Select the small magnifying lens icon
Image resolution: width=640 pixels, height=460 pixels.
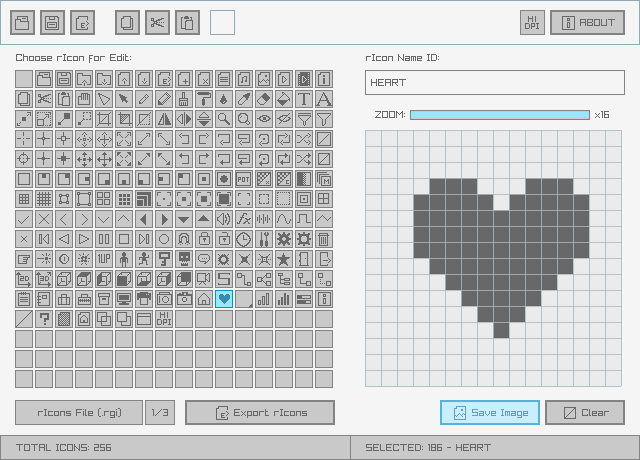(x=224, y=119)
